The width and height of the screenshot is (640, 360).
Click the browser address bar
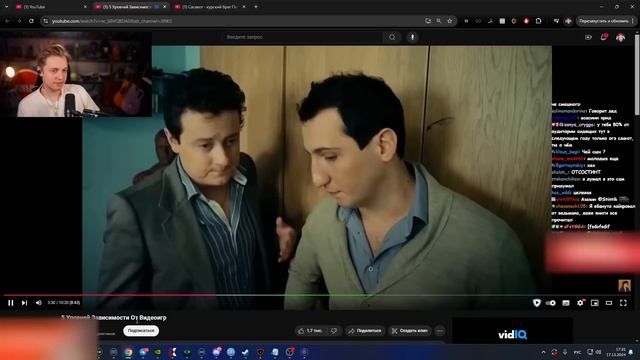click(x=233, y=21)
